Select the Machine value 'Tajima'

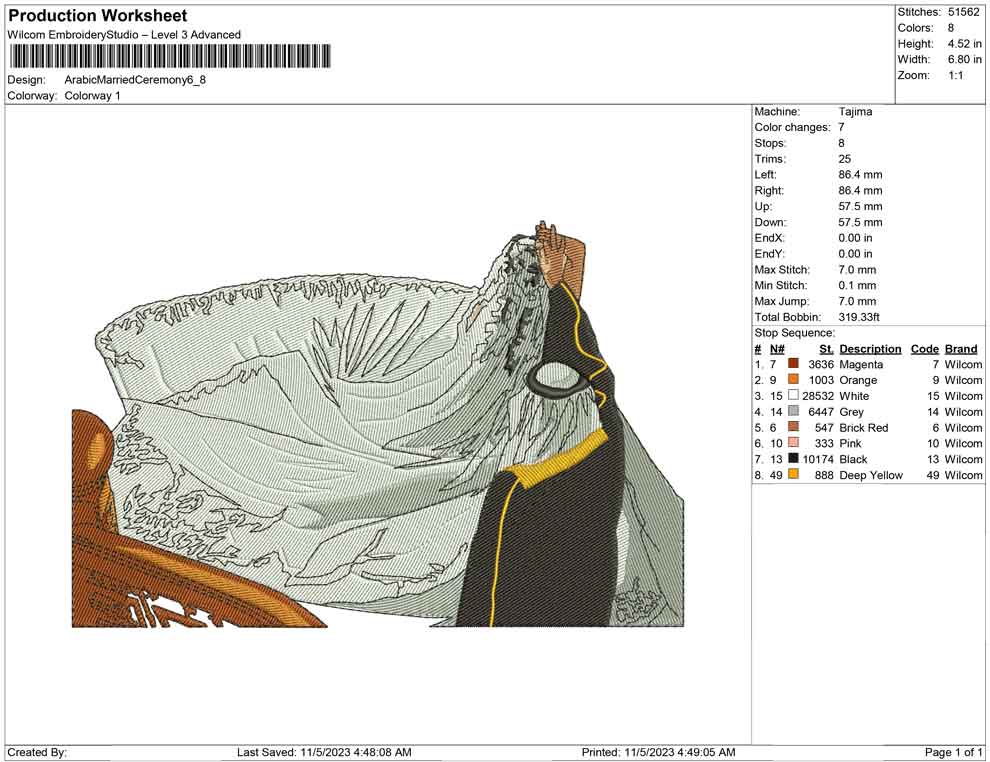[x=856, y=111]
